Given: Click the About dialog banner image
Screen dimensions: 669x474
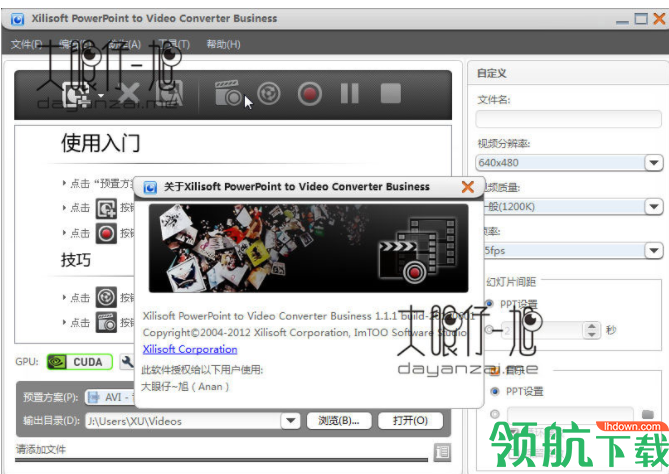Looking at the screenshot, I should coord(308,248).
